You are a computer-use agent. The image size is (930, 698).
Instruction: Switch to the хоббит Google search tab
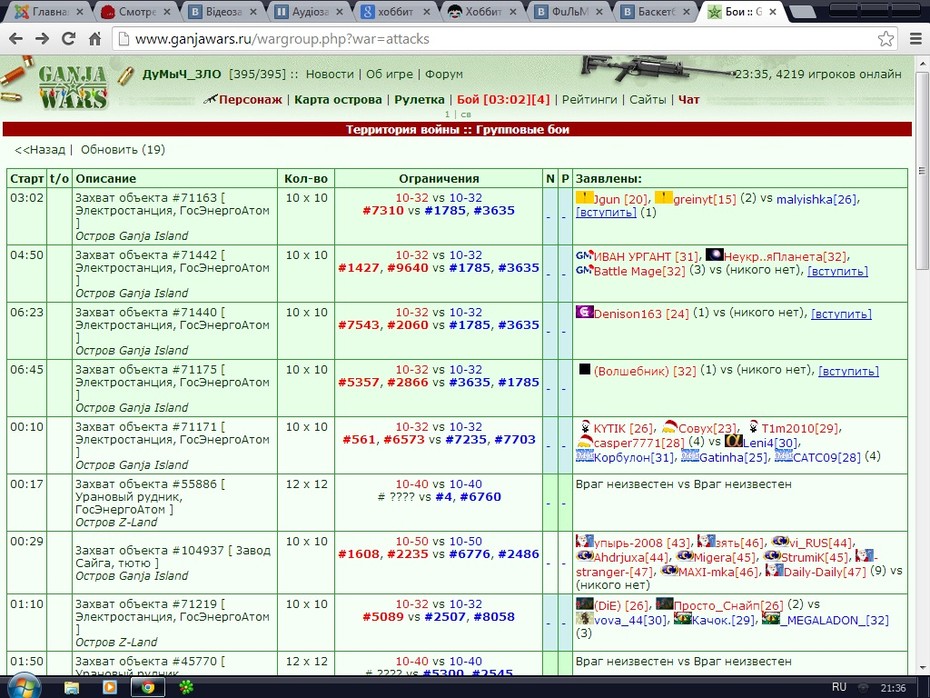click(x=395, y=11)
